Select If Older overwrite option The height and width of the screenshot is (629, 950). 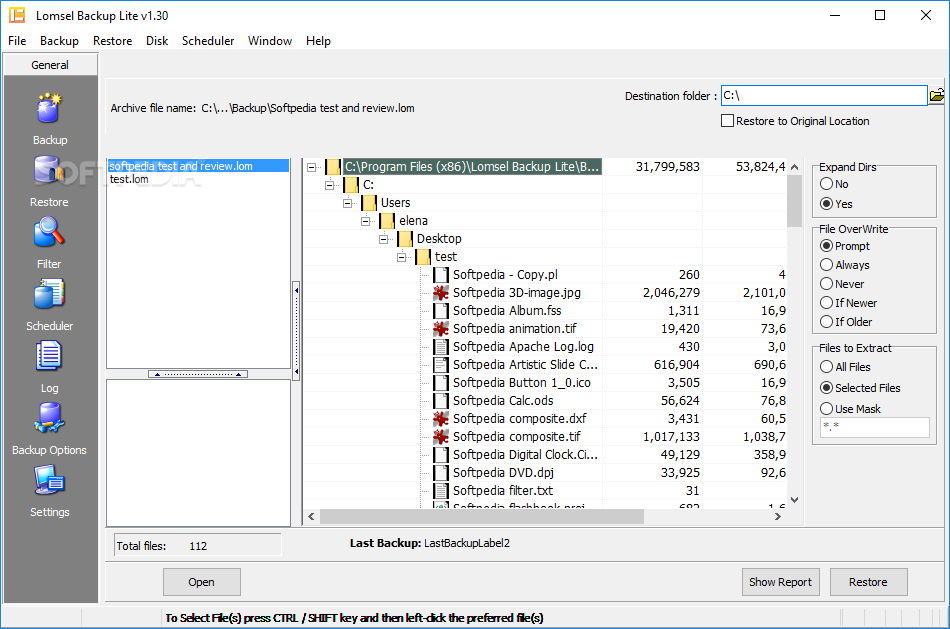pos(826,321)
